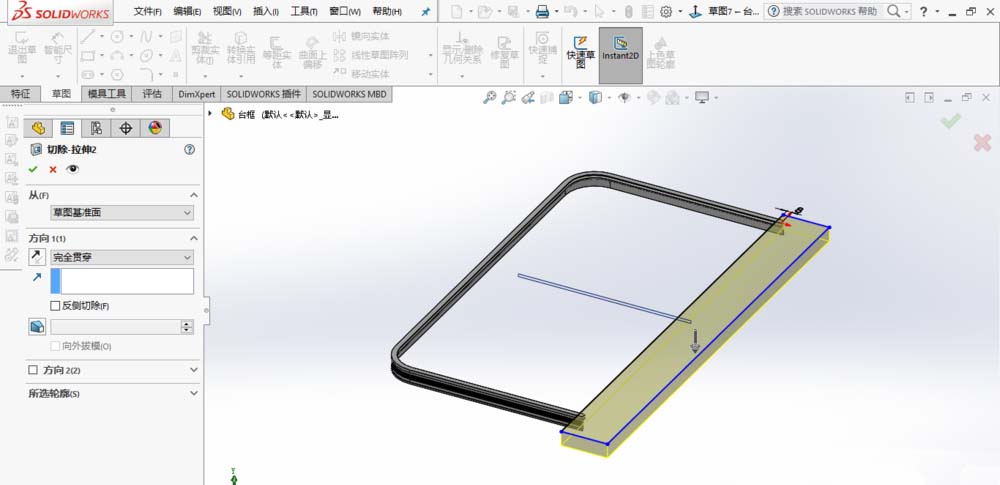Viewport: 1000px width, 485px height.
Task: Confirm cut-extrude with green checkmark
Action: 33,169
